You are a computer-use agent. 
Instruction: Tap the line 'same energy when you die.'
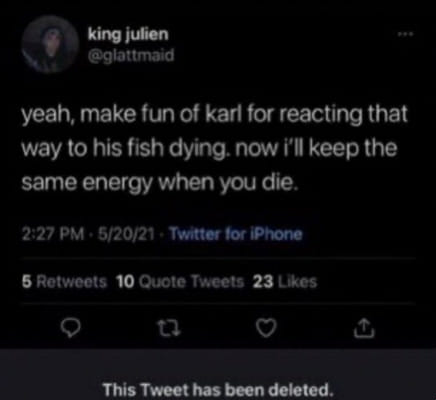point(159,183)
